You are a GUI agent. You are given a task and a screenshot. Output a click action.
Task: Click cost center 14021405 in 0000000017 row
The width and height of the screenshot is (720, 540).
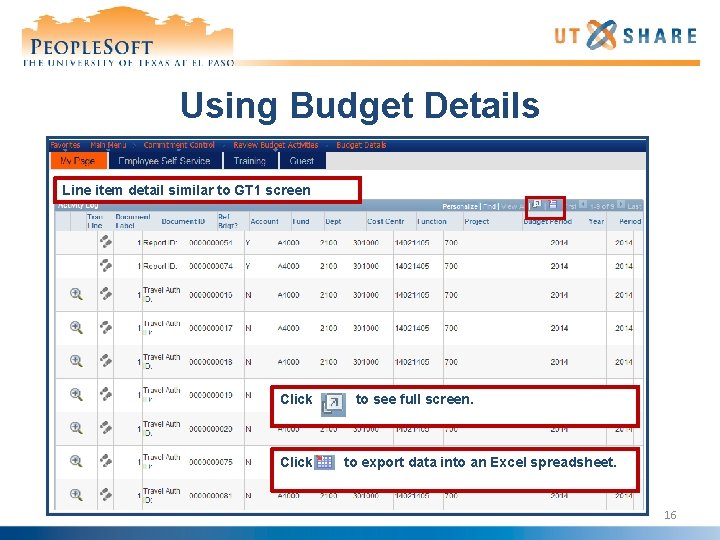point(412,328)
